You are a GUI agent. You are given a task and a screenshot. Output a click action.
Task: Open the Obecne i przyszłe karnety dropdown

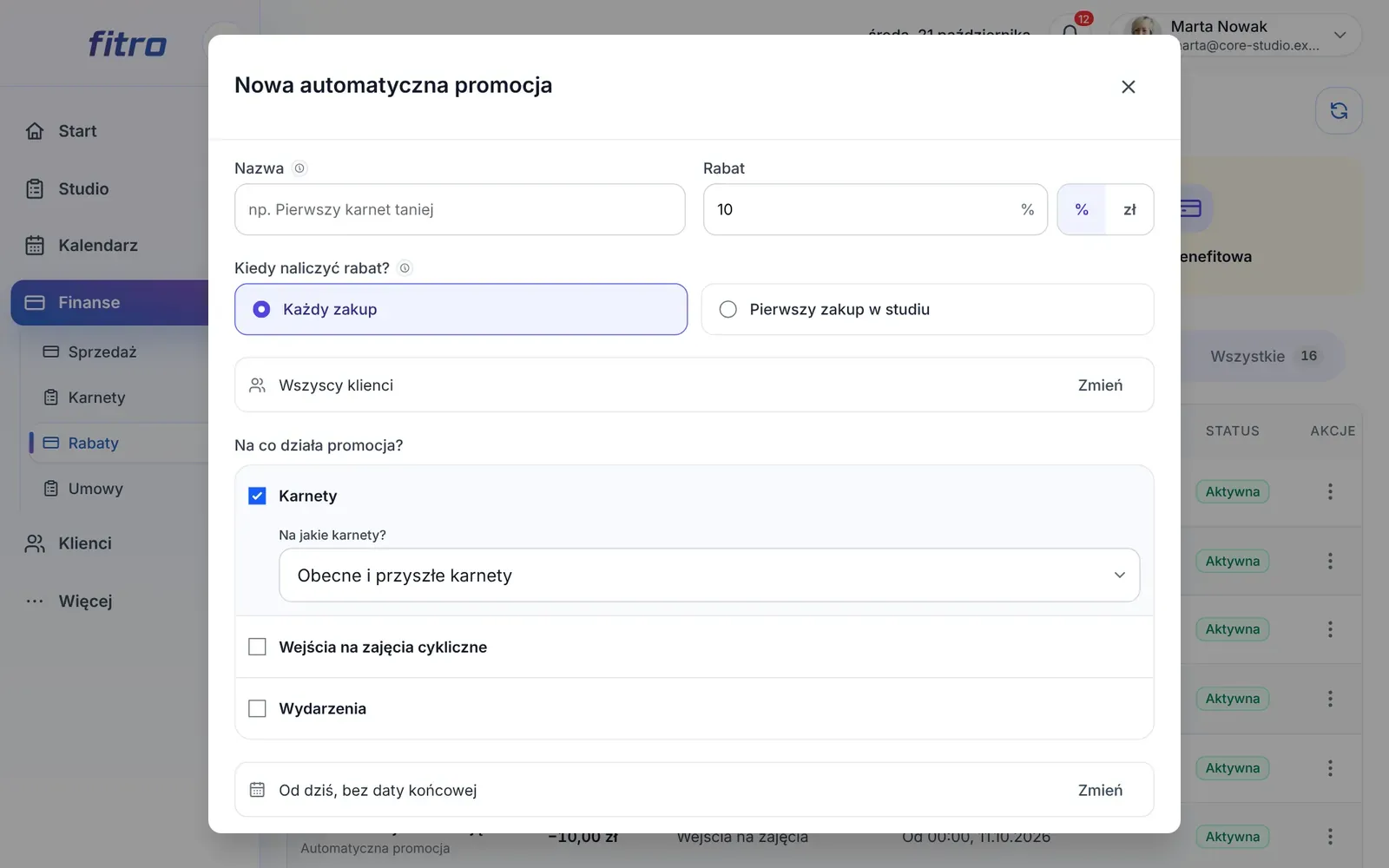(x=709, y=575)
